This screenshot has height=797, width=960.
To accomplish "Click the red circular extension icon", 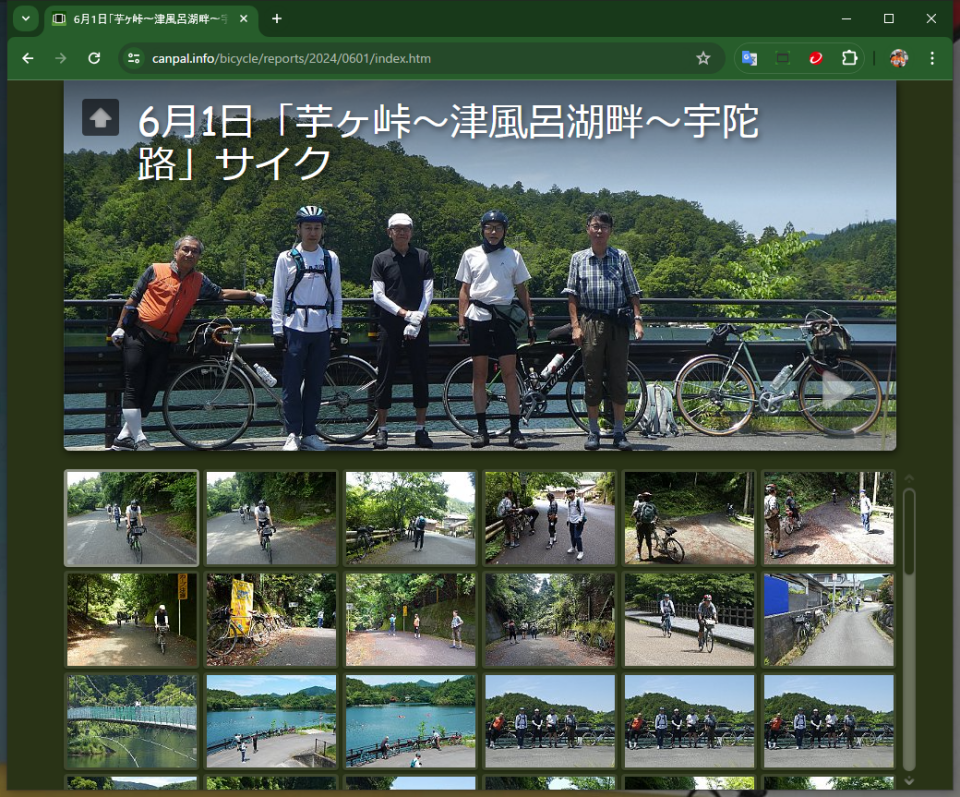I will [816, 58].
